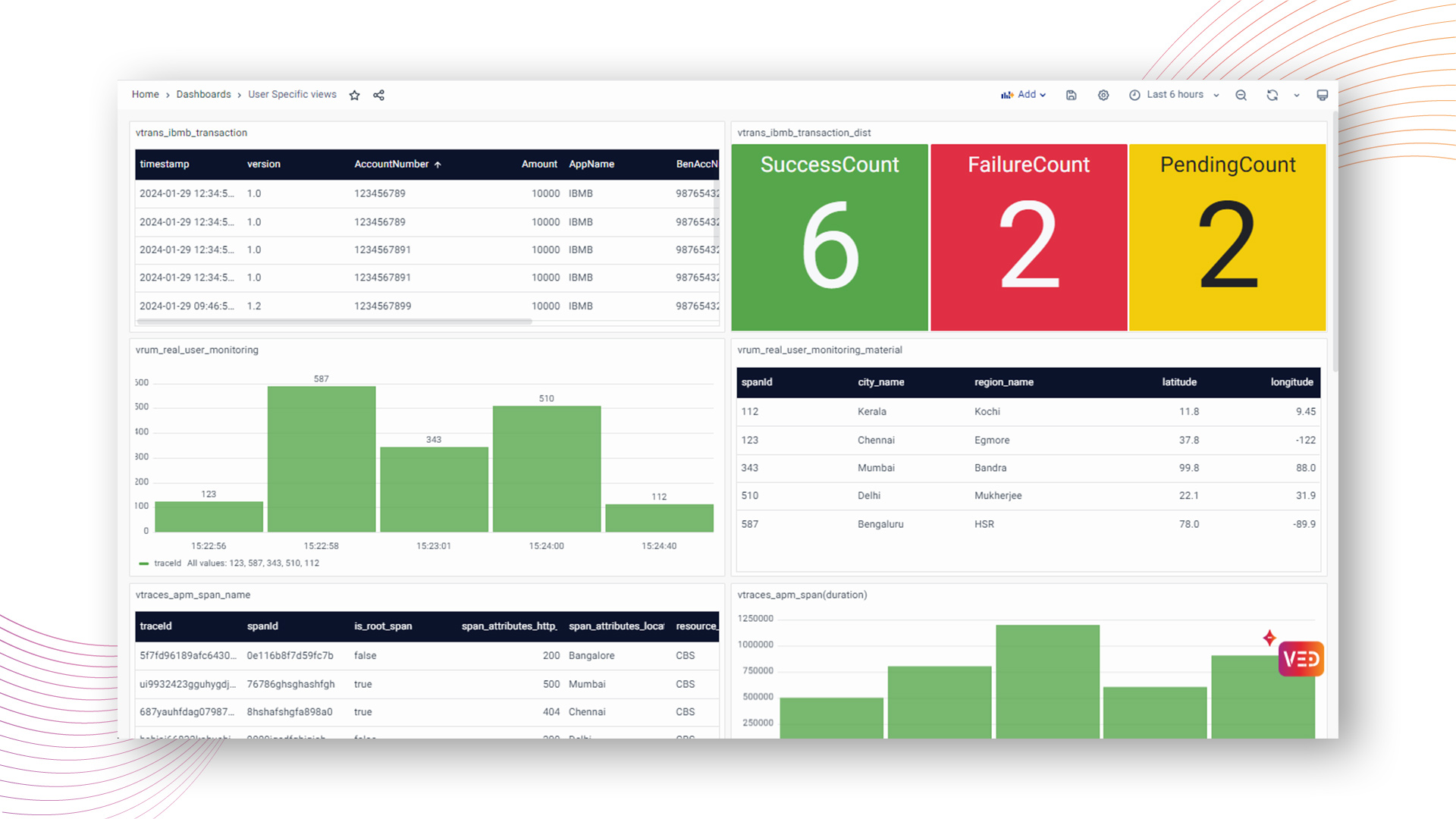This screenshot has width=1456, height=819.
Task: Click the transaction table horizontal scrollbar
Action: click(x=334, y=322)
